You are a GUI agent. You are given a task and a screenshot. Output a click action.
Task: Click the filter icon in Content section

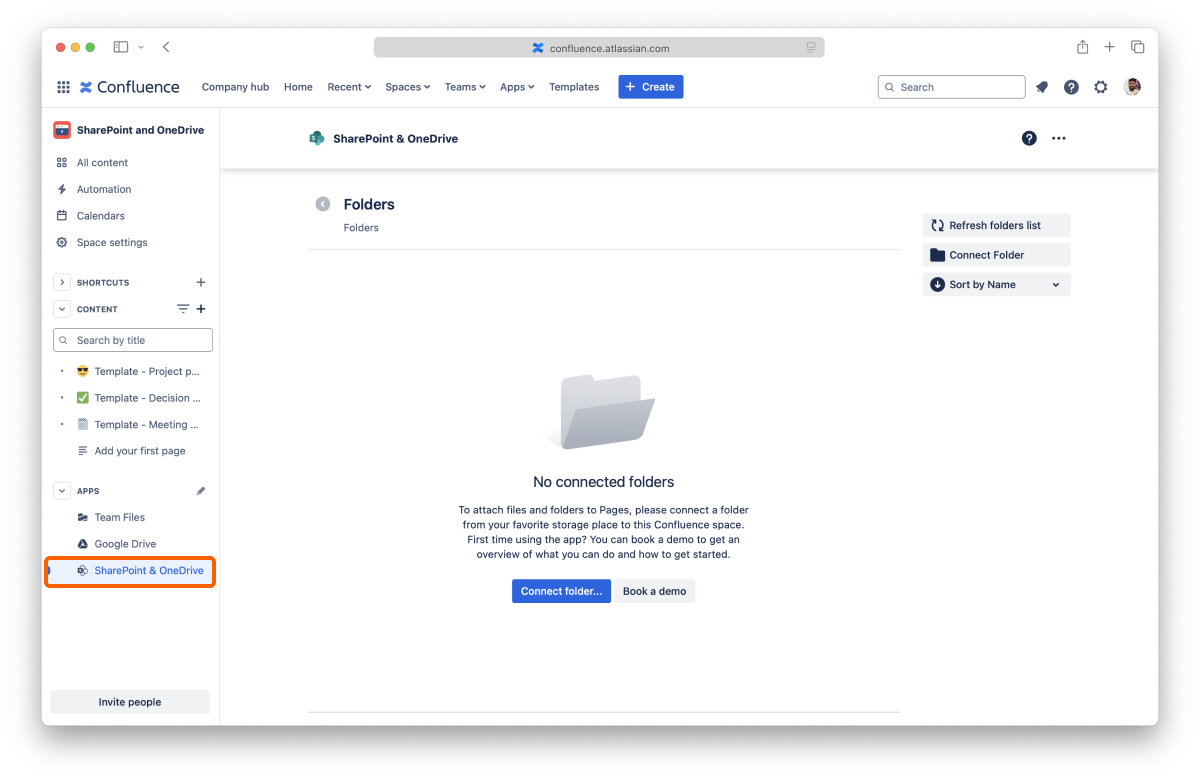click(182, 309)
